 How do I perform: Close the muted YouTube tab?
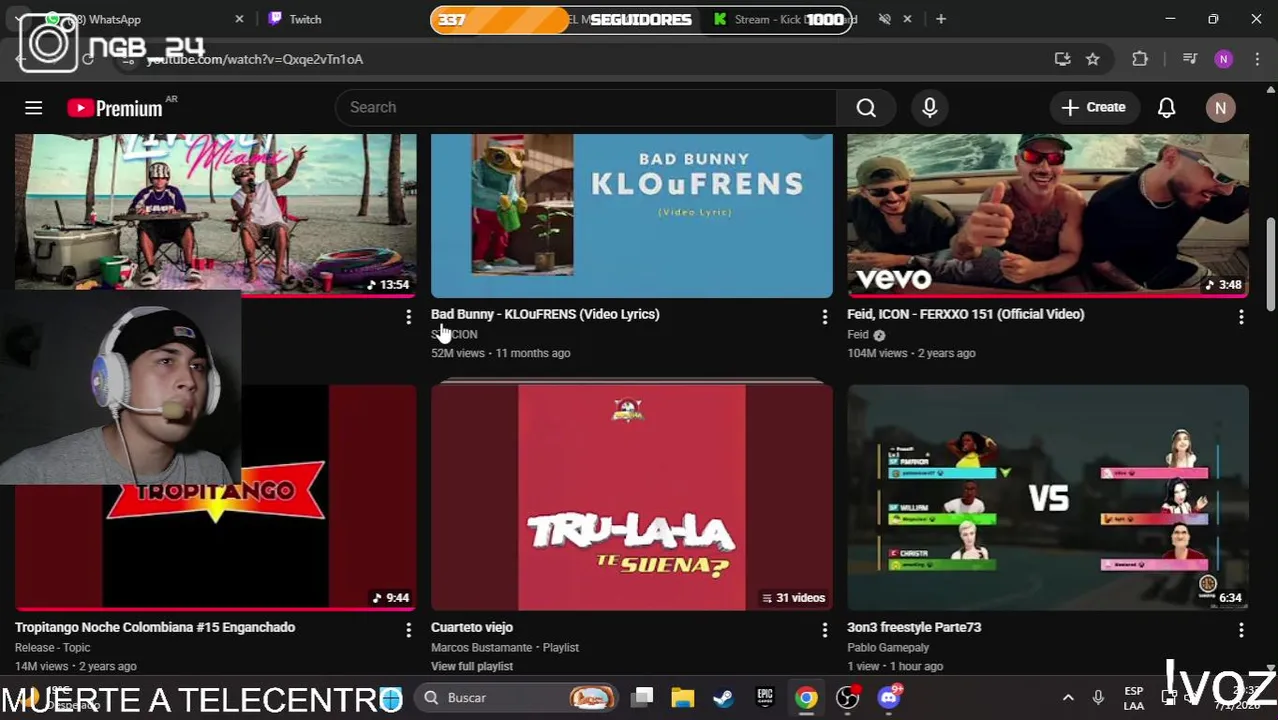click(x=908, y=19)
